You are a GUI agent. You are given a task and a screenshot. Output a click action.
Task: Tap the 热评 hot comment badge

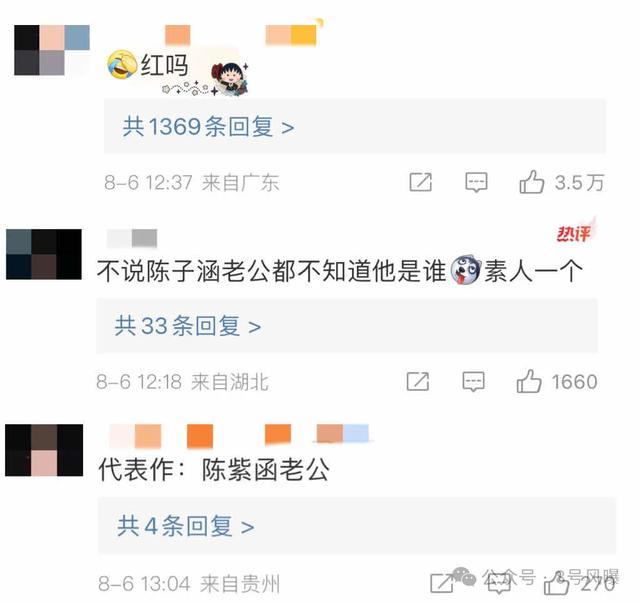pos(576,231)
